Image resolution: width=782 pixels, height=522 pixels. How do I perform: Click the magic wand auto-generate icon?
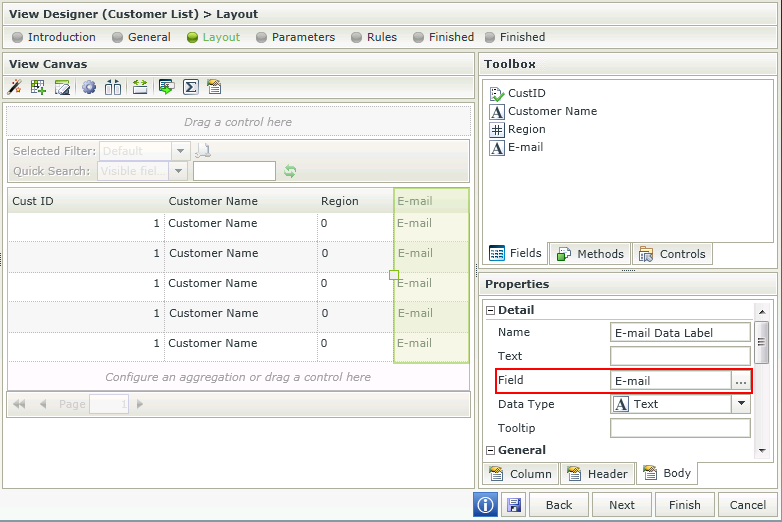click(x=14, y=87)
